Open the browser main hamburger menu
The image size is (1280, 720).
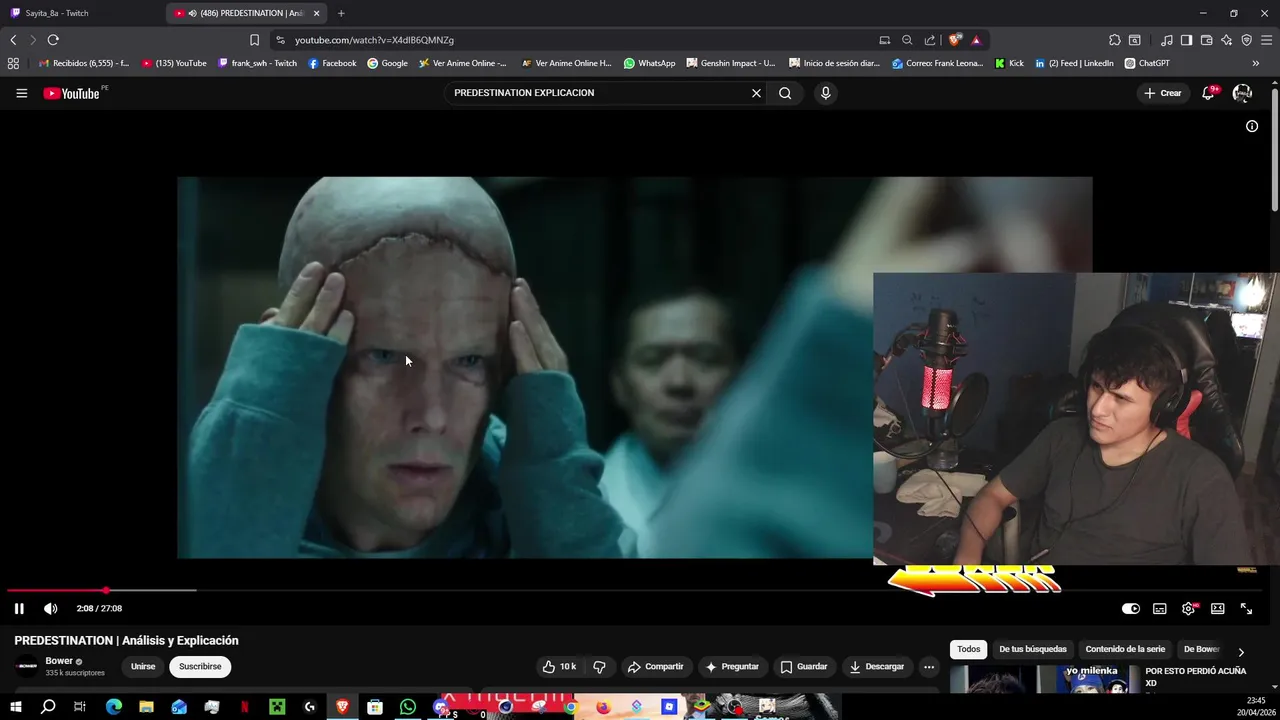coord(1267,40)
